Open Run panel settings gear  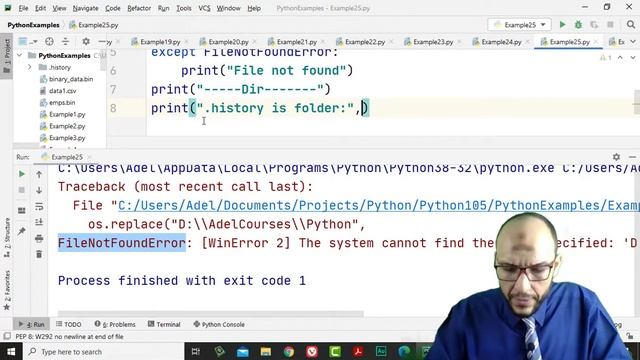pyautogui.click(x=616, y=157)
